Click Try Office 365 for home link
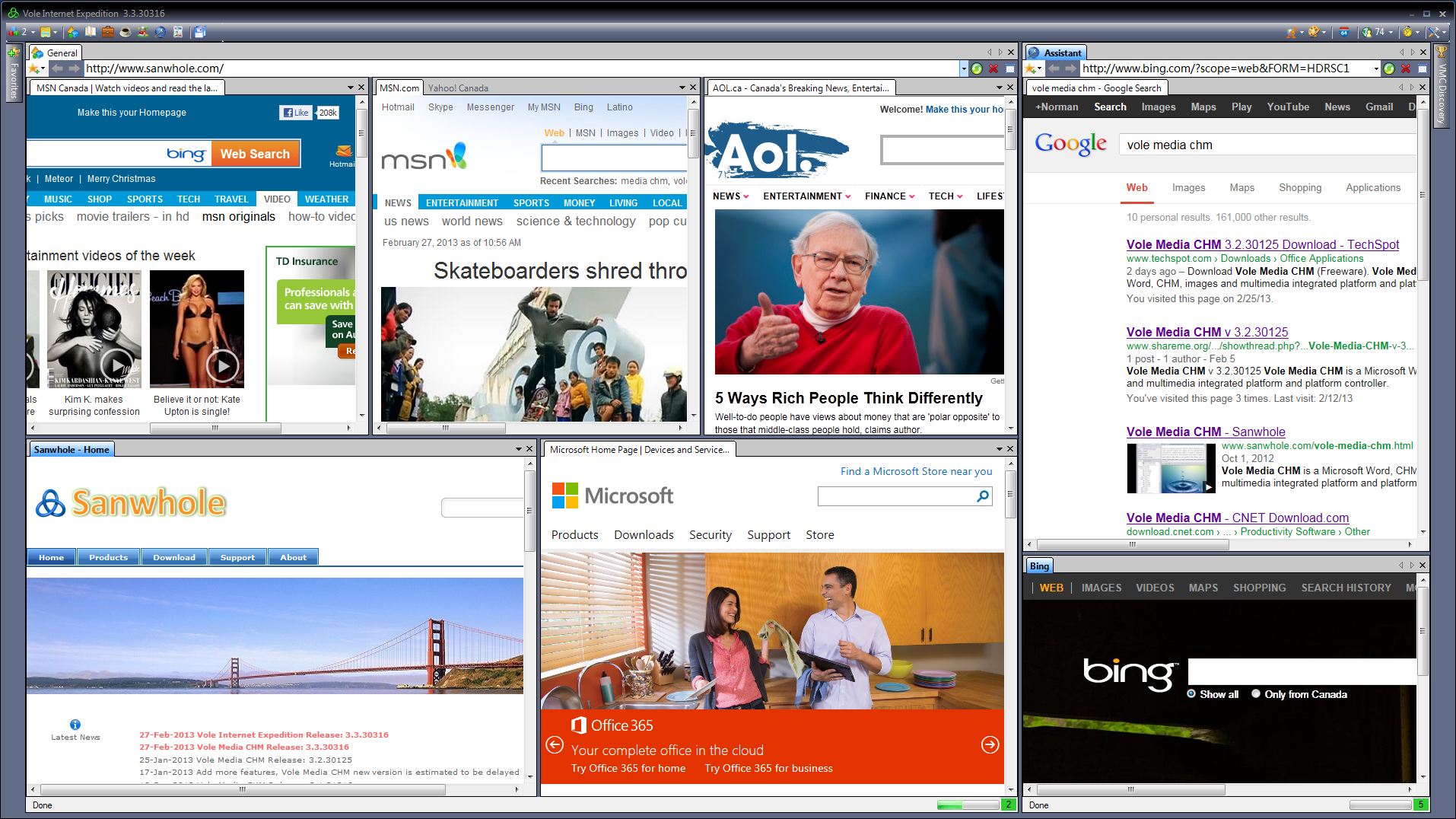This screenshot has height=819, width=1456. 628,768
